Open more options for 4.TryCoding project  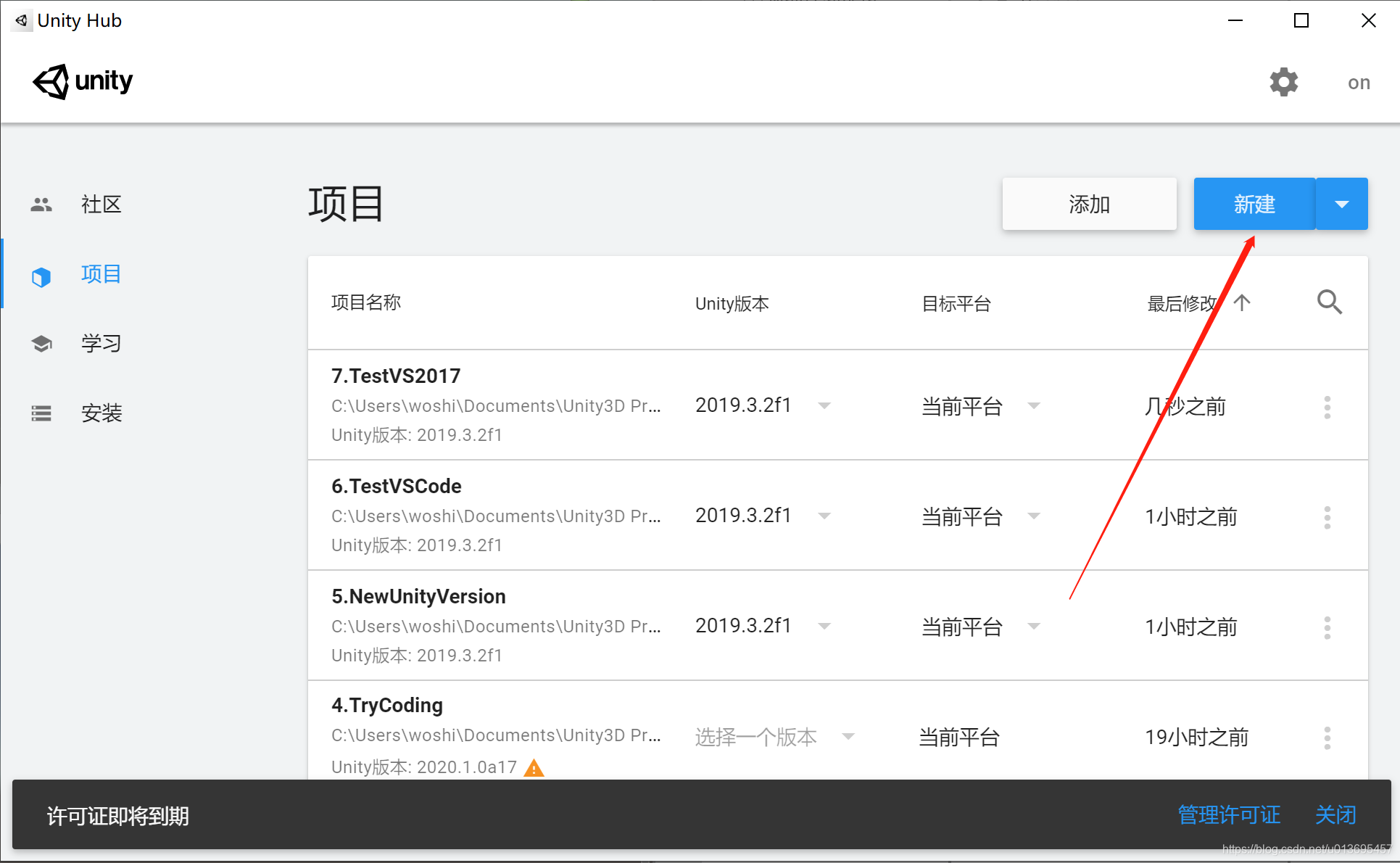coord(1327,738)
